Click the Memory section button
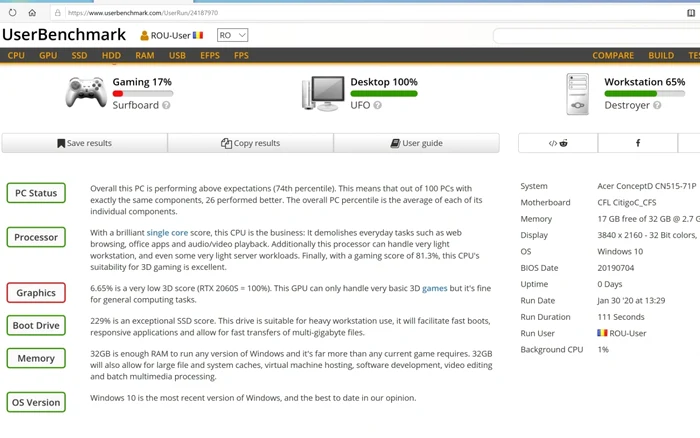 click(x=36, y=358)
